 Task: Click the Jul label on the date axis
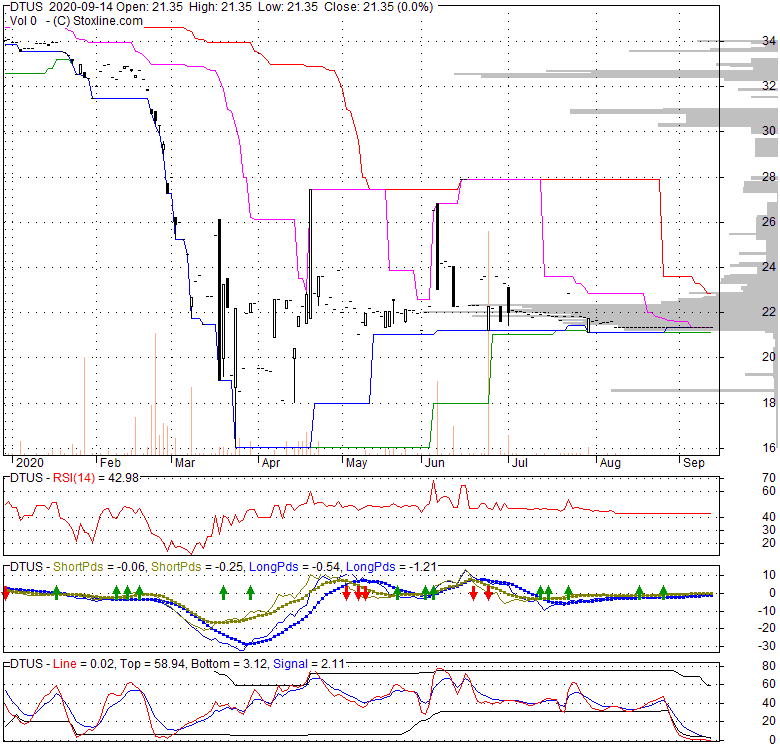pyautogui.click(x=519, y=463)
